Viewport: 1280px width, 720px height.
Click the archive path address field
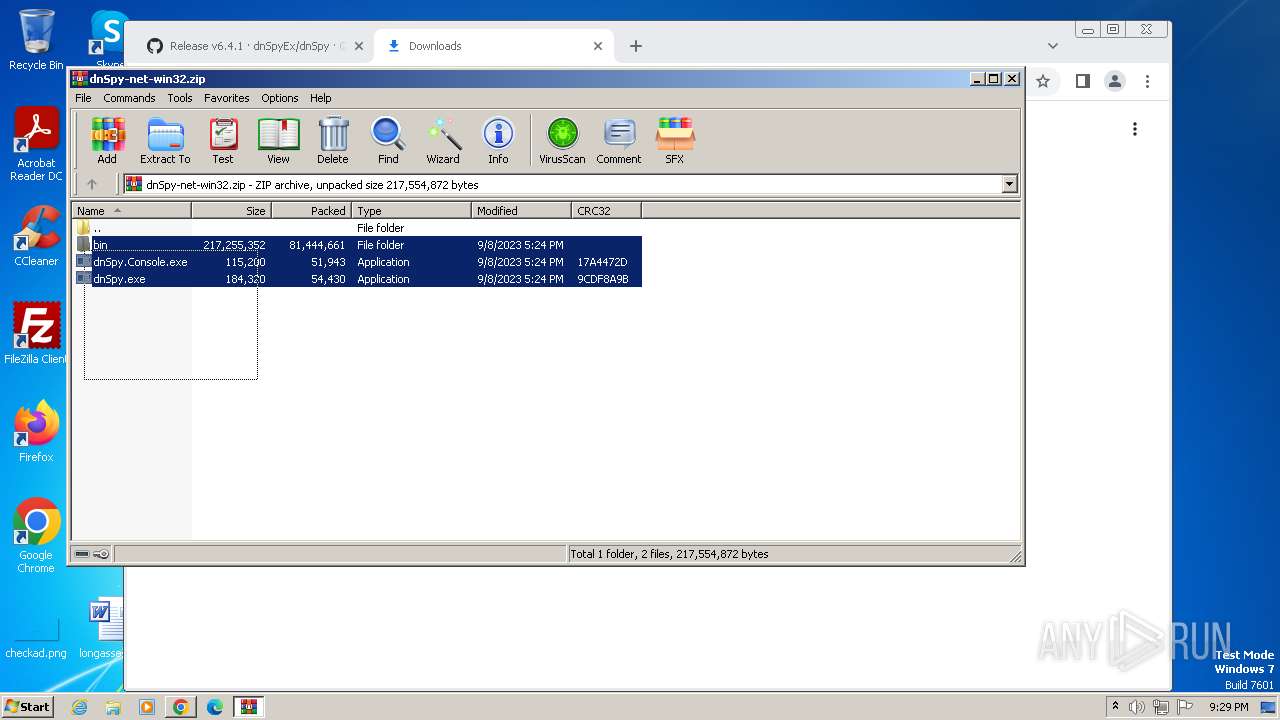(x=562, y=184)
